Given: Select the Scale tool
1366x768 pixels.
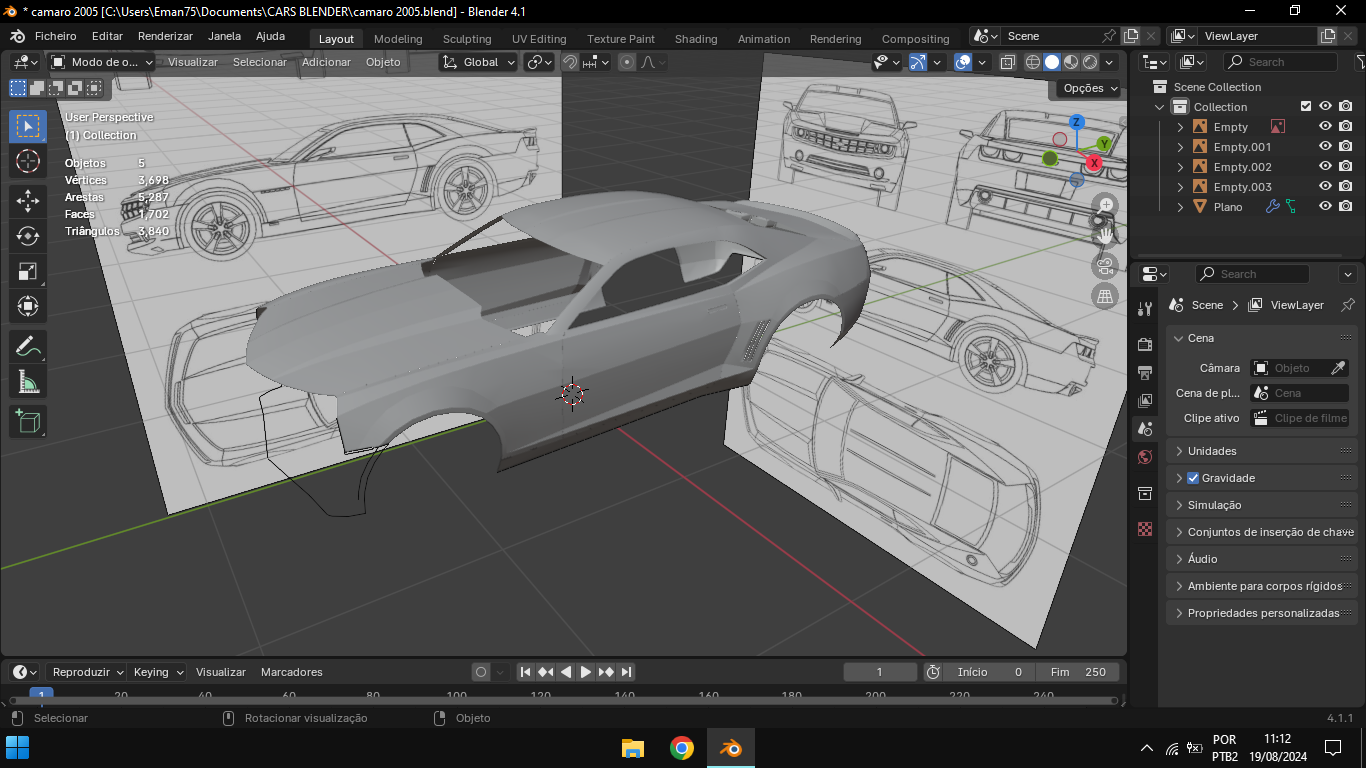Looking at the screenshot, I should coord(28,271).
